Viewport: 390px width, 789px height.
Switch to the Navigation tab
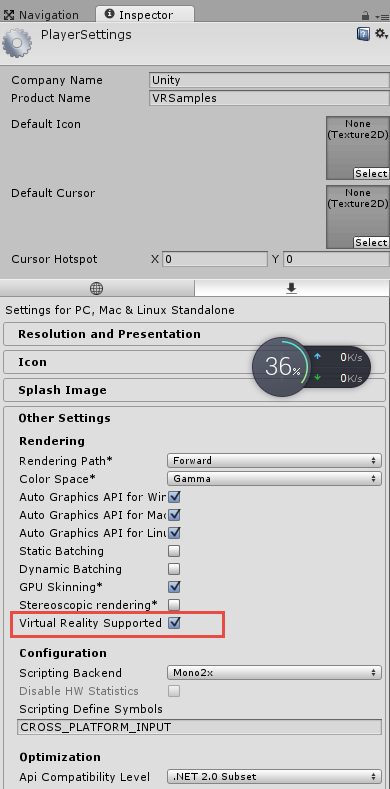(x=41, y=15)
